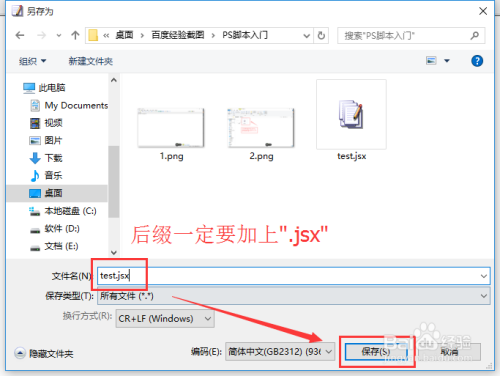Open the 编码 encoding dropdown
Viewport: 500px width, 376px height.
(x=280, y=351)
